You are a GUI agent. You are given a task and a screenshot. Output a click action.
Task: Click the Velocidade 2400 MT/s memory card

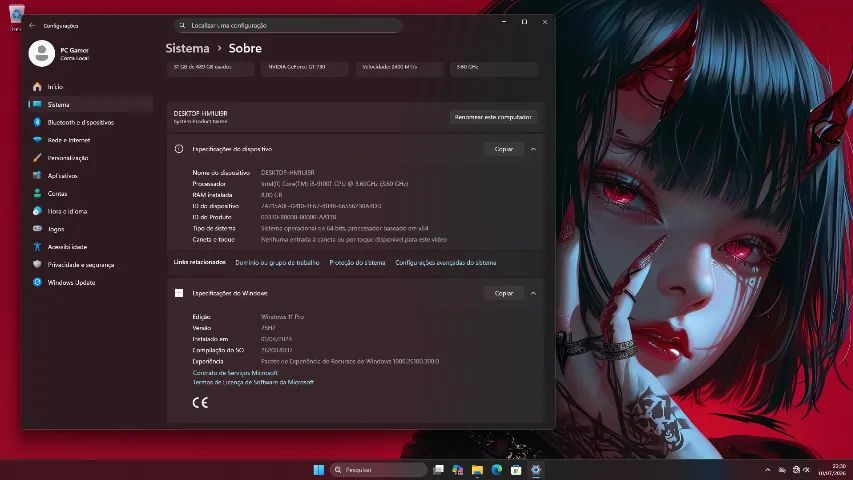pos(399,69)
